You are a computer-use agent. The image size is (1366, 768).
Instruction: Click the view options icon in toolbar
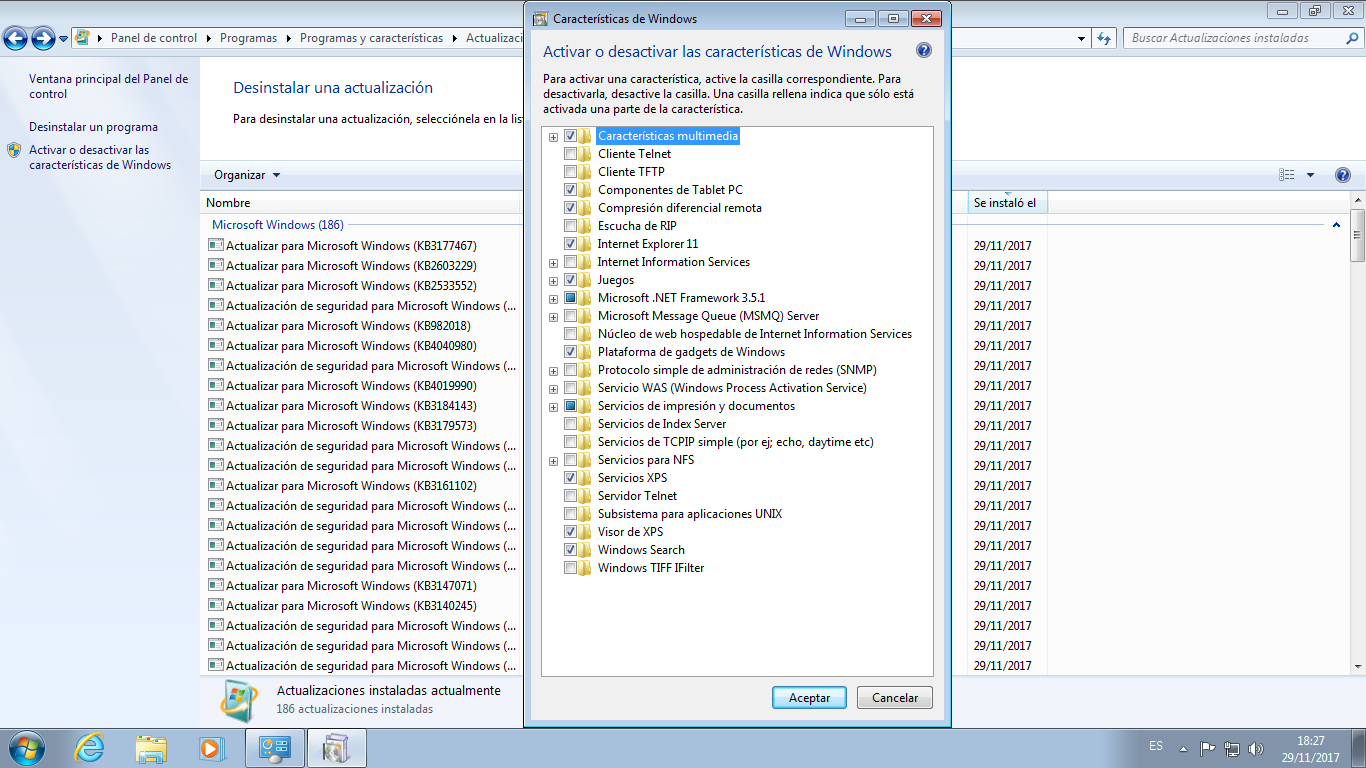point(1287,175)
